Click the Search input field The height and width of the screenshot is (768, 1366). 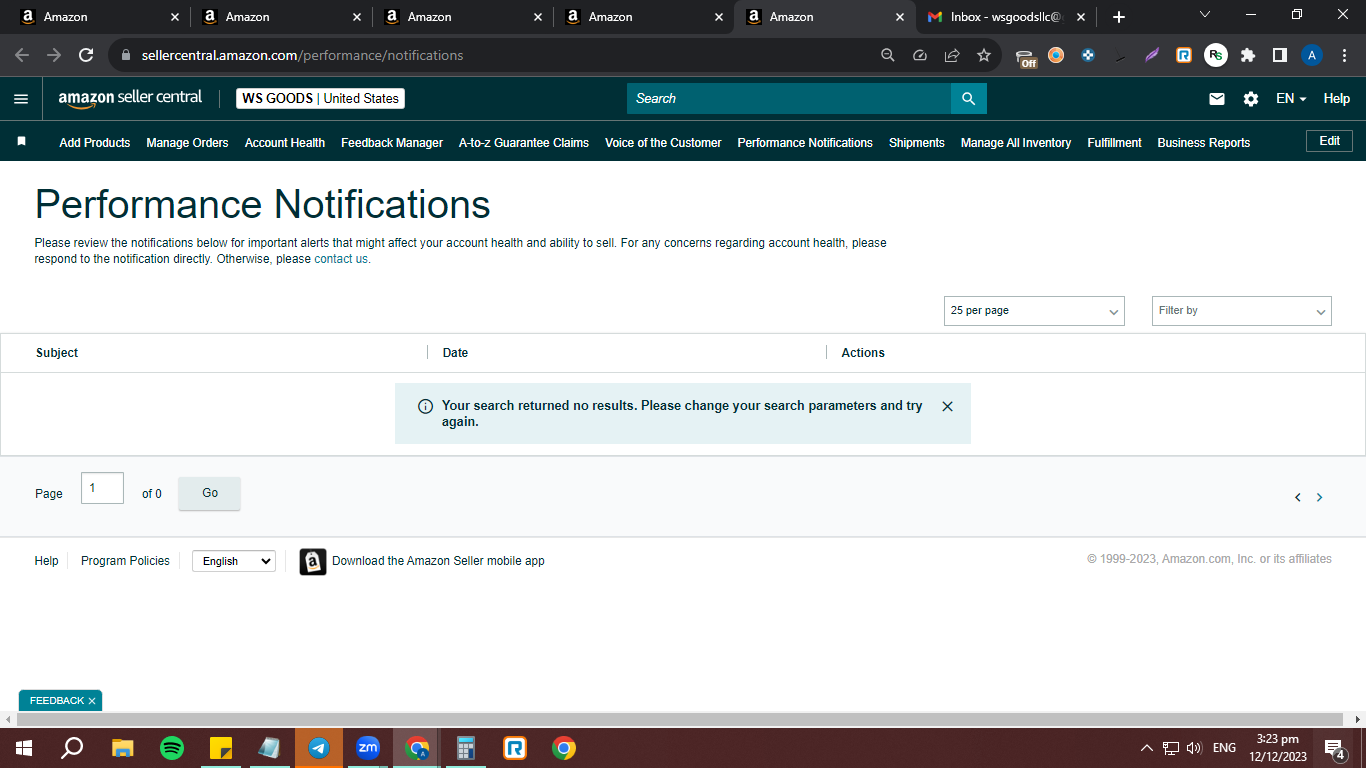point(789,98)
